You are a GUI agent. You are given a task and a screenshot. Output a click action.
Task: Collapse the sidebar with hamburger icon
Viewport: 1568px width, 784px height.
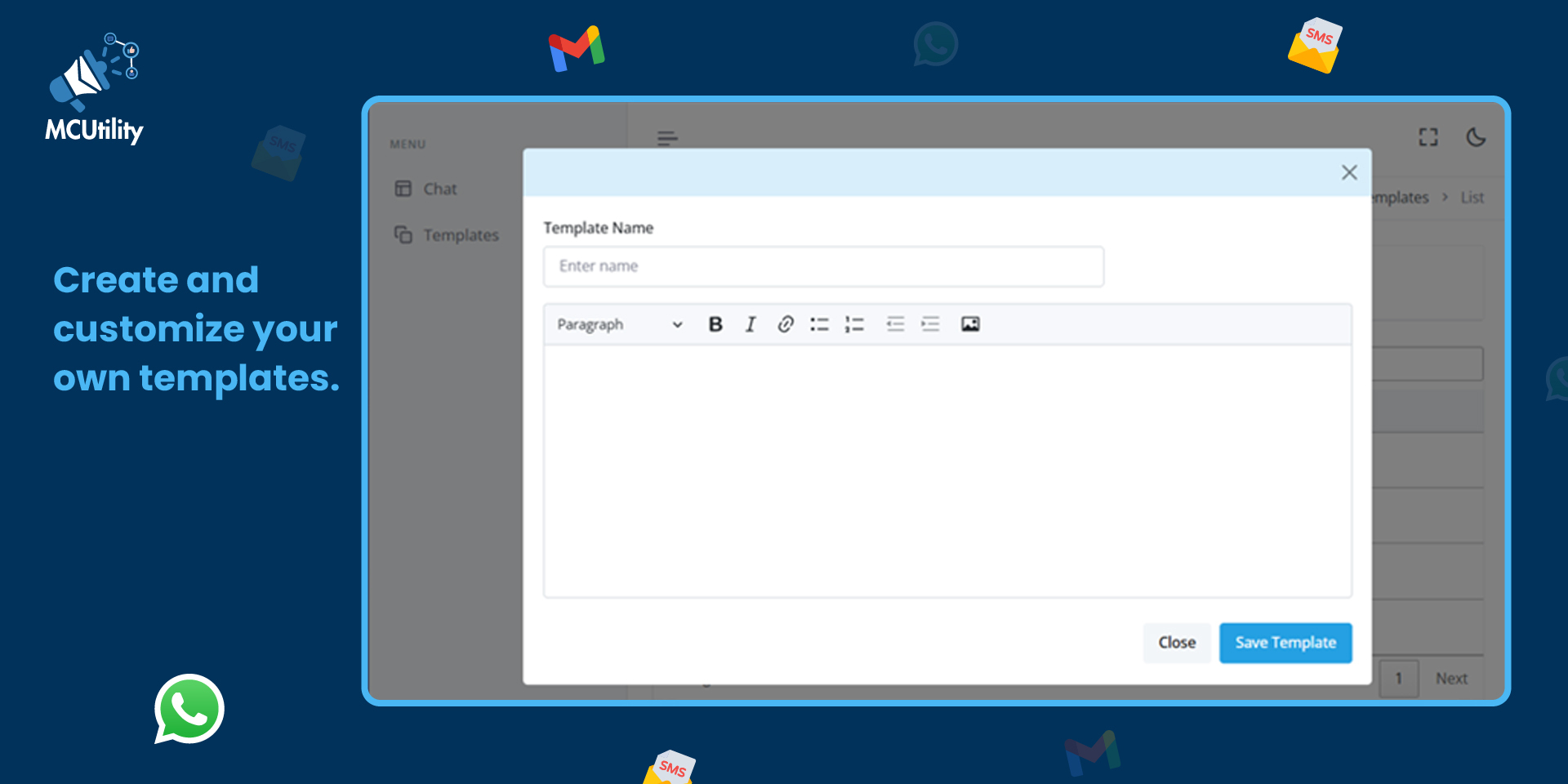pos(667,137)
